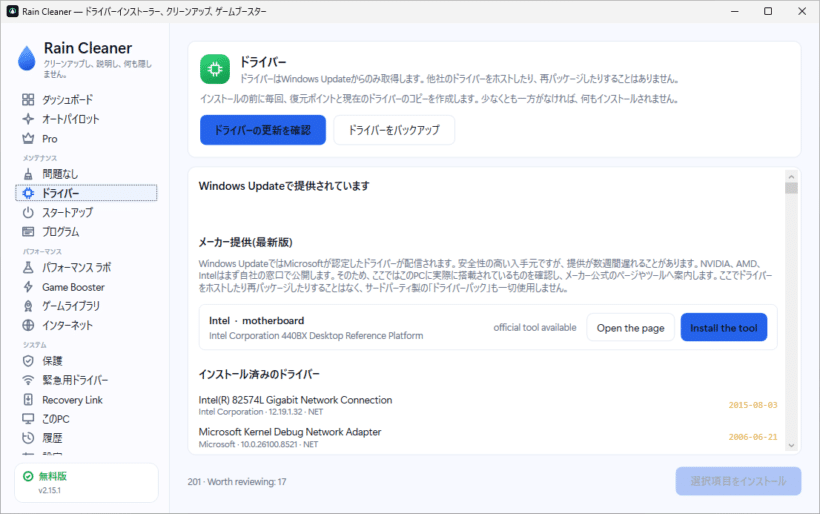Click Install the tool button
Viewport: 820px width, 514px height.
click(x=724, y=327)
